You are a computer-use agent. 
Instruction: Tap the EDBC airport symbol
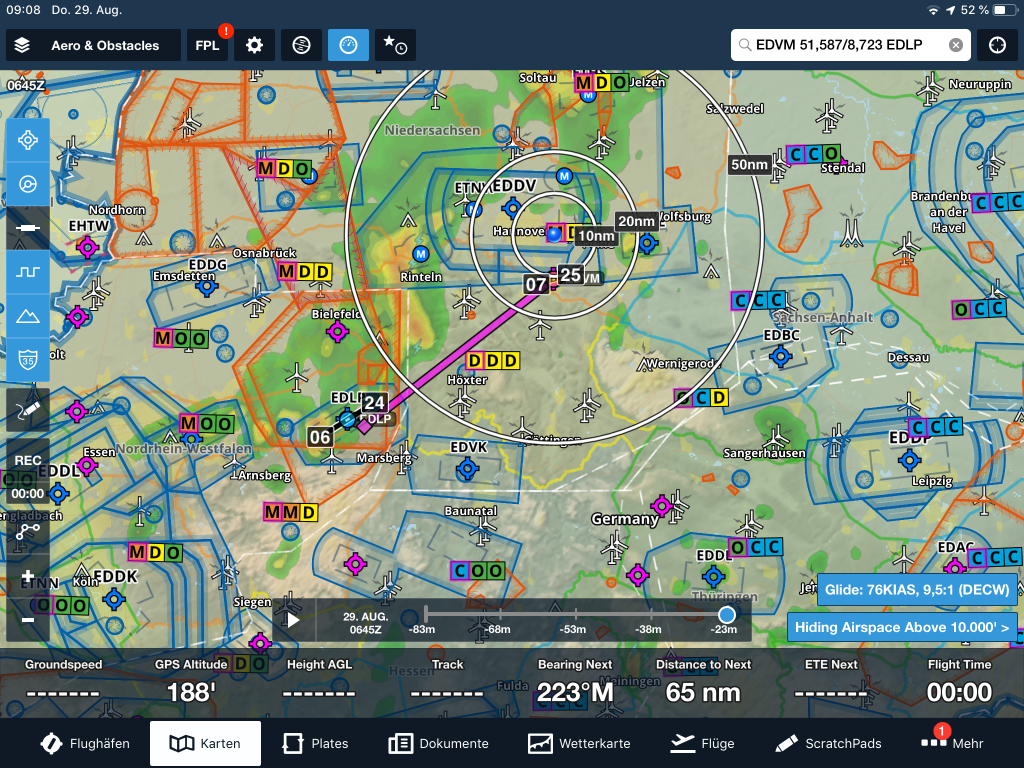780,357
